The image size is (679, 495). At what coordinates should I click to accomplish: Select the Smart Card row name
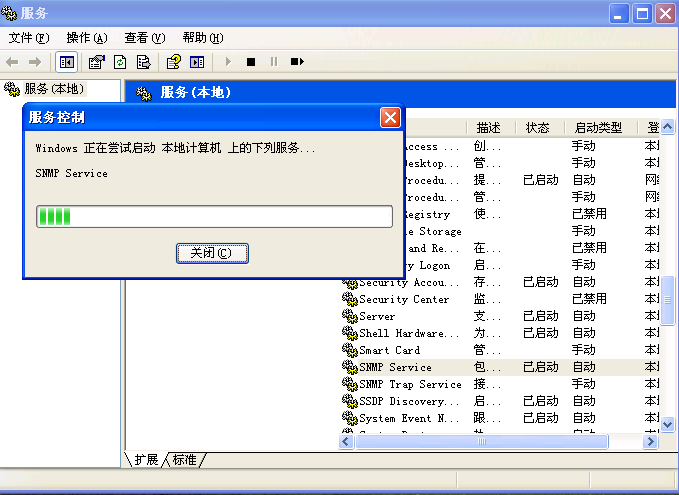click(x=390, y=350)
